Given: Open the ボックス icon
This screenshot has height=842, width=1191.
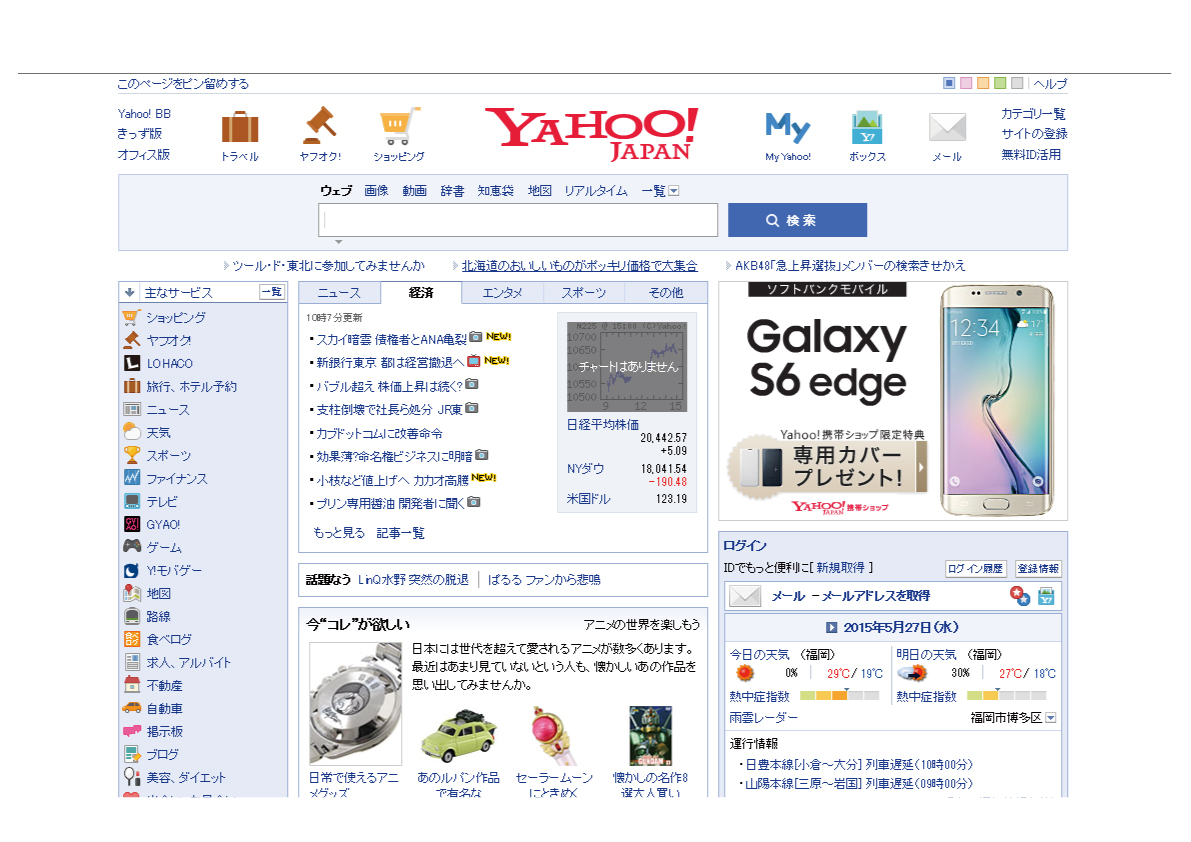Looking at the screenshot, I should [x=867, y=127].
